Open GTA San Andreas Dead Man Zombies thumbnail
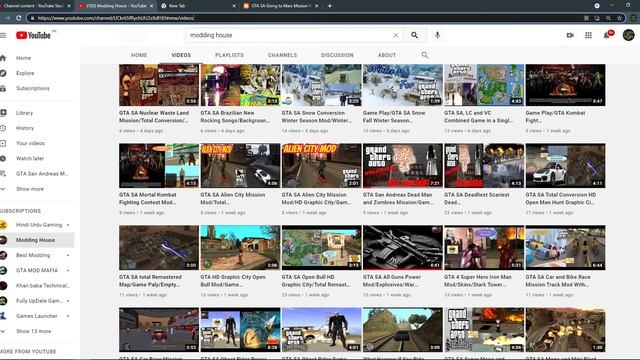640x360 pixels. [403, 166]
